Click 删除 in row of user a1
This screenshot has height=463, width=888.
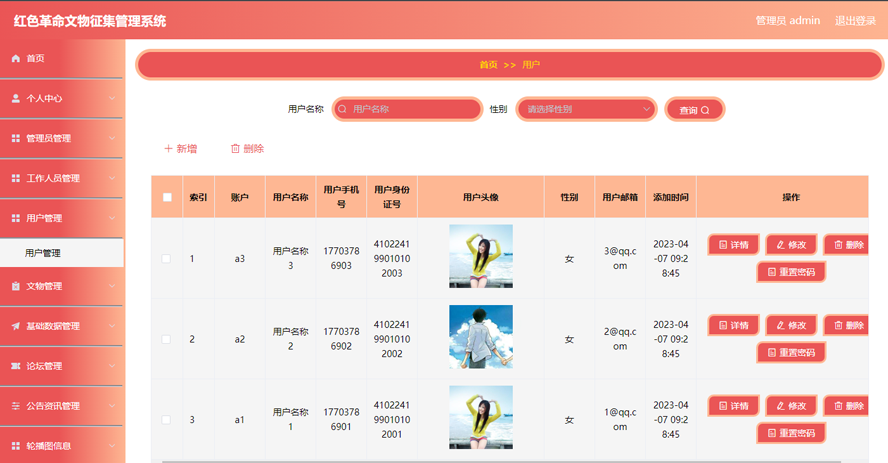(x=846, y=406)
